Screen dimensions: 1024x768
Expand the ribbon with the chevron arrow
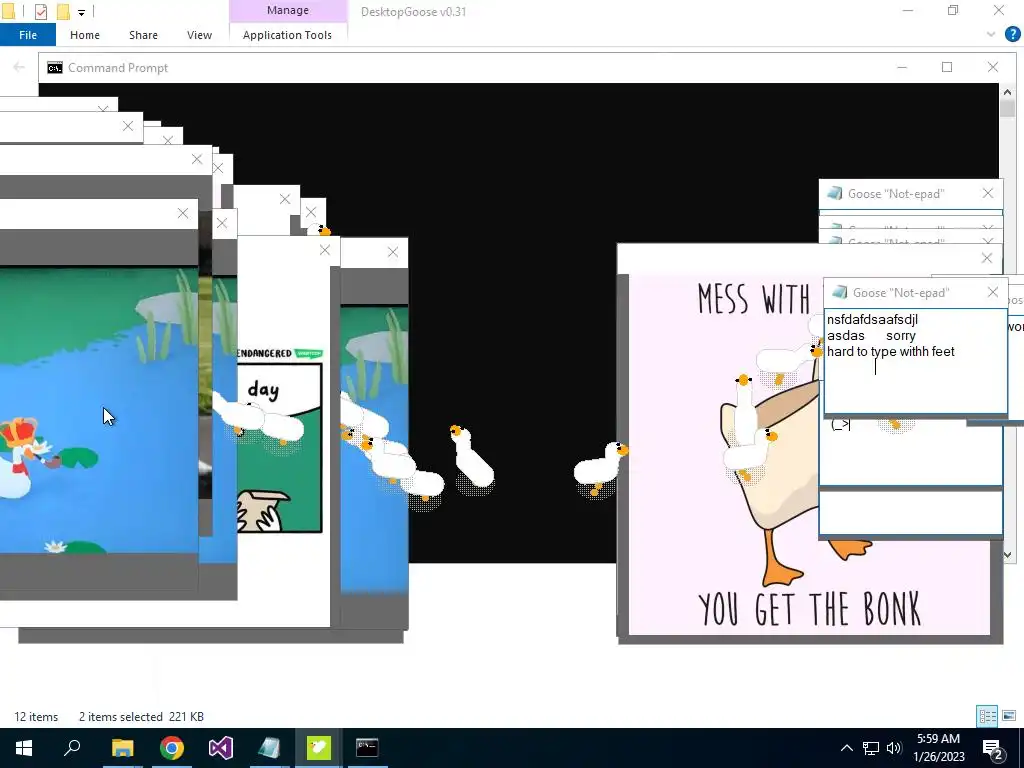991,34
